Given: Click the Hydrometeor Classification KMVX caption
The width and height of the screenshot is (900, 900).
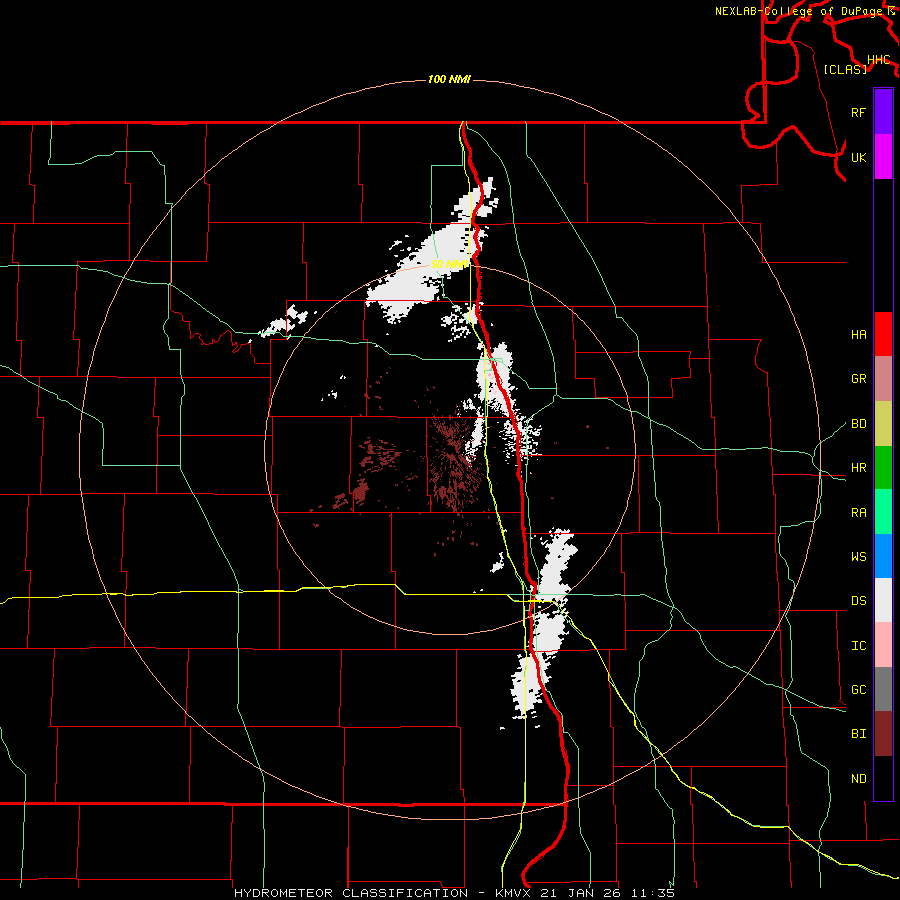Looking at the screenshot, I should (454, 893).
